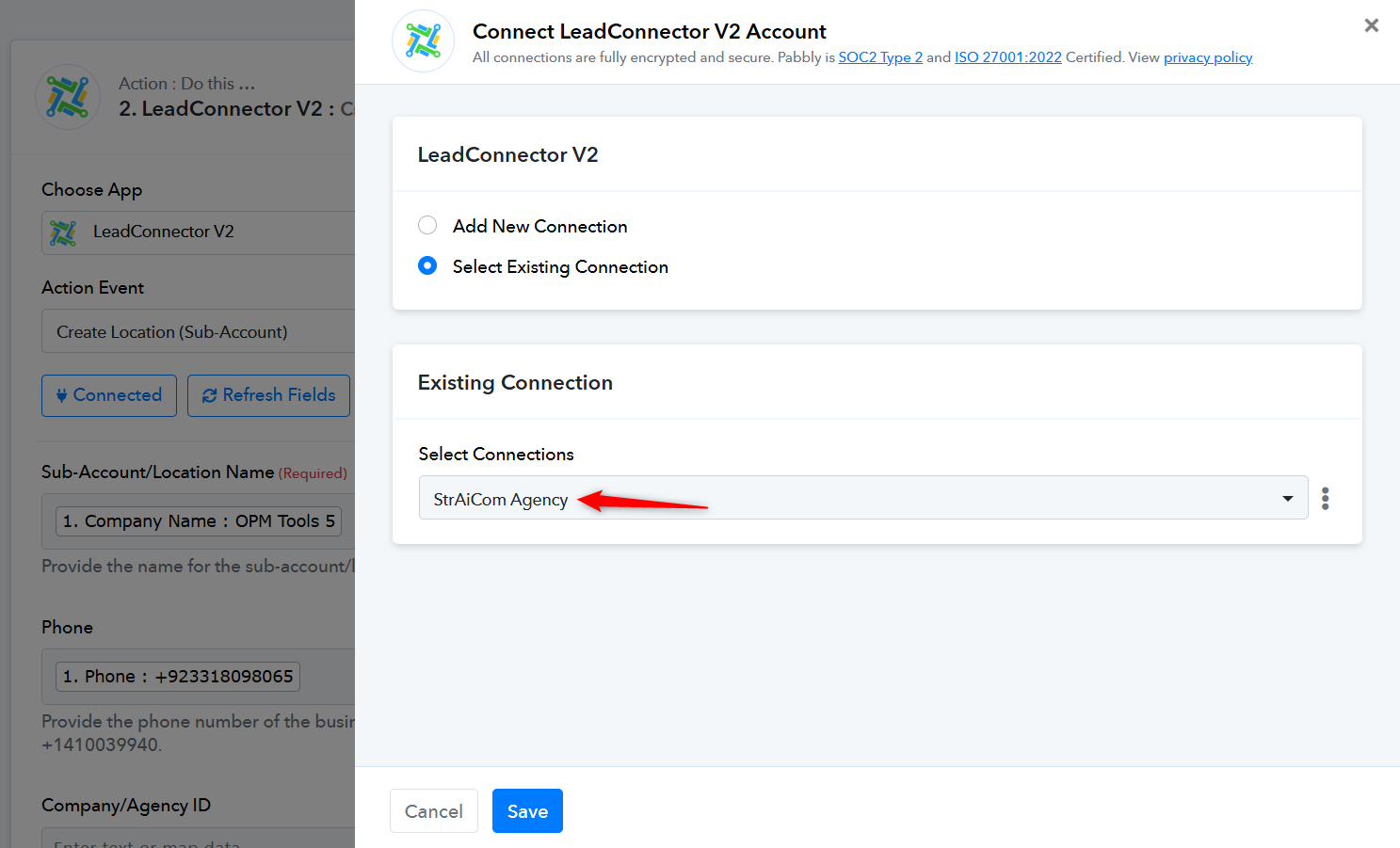Click the 'Choose App' label in background
The height and width of the screenshot is (848, 1400).
point(91,190)
